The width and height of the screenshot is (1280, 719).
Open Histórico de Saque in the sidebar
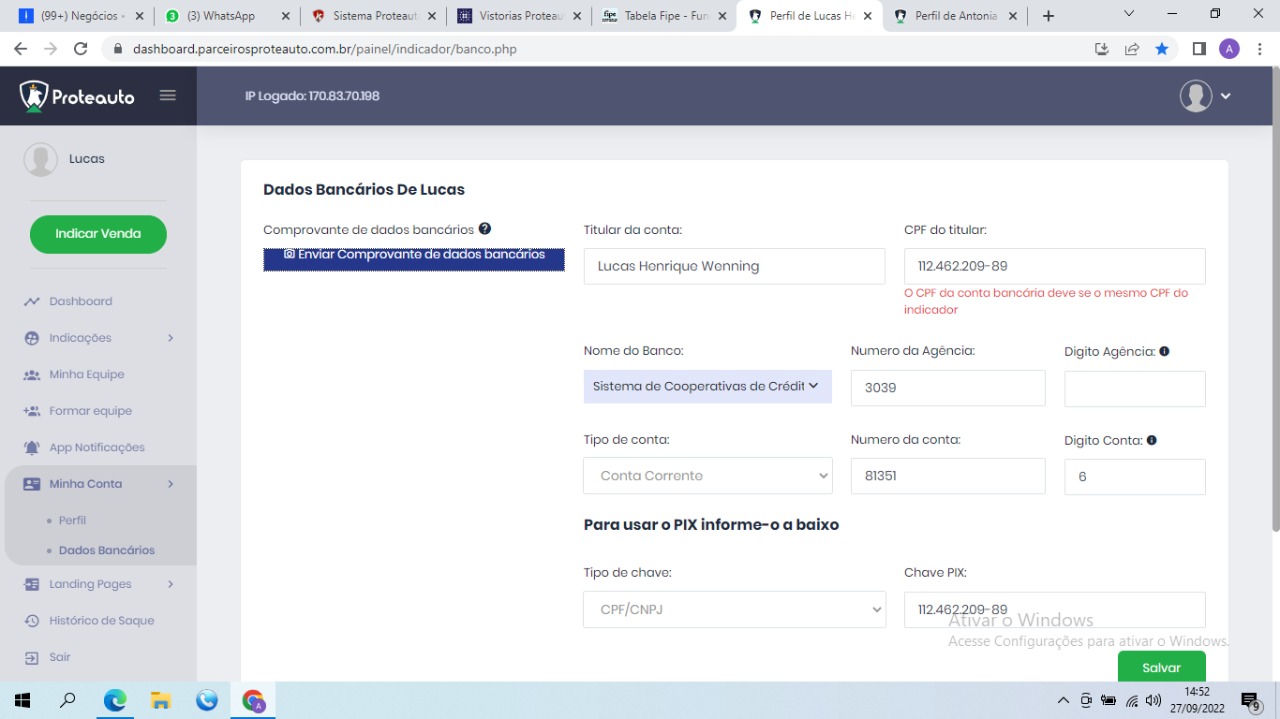coord(101,621)
